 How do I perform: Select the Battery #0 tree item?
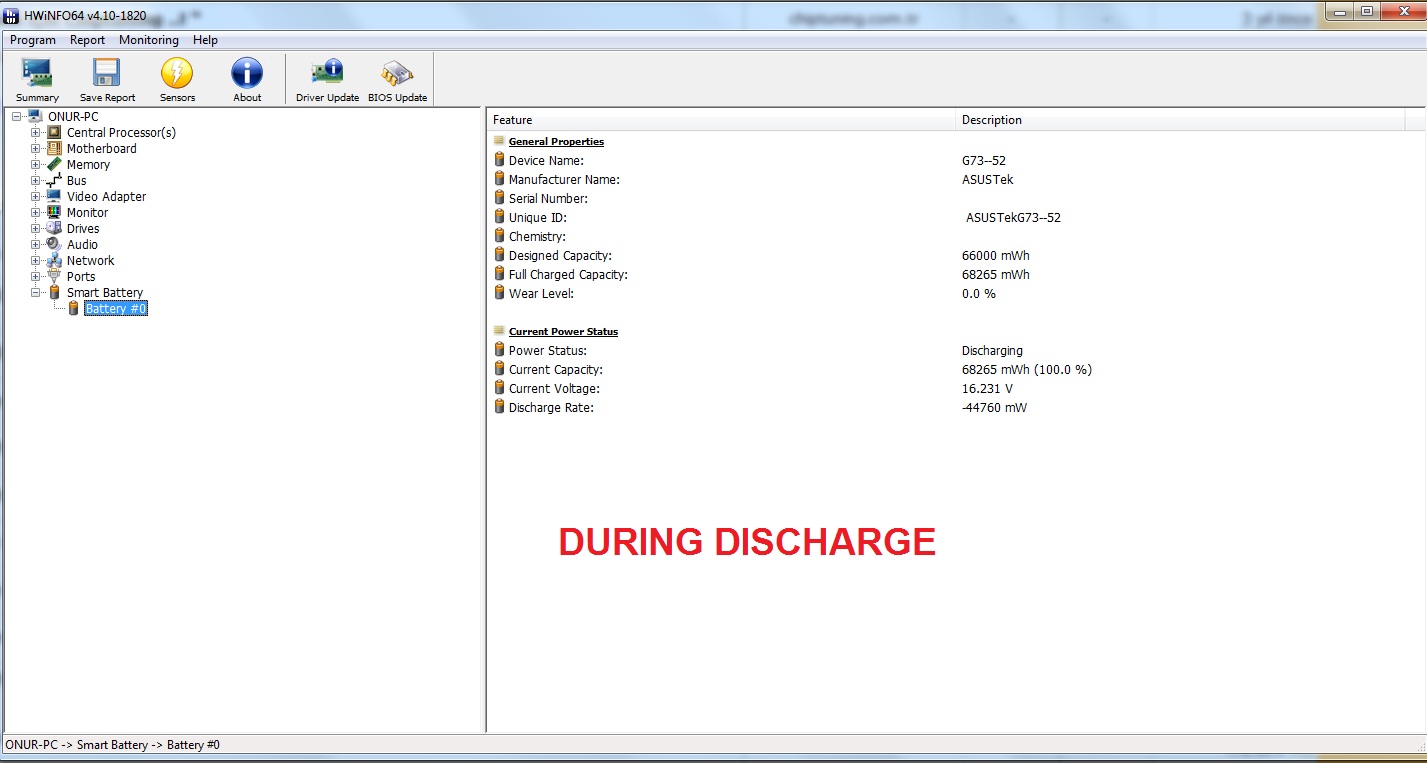point(116,309)
